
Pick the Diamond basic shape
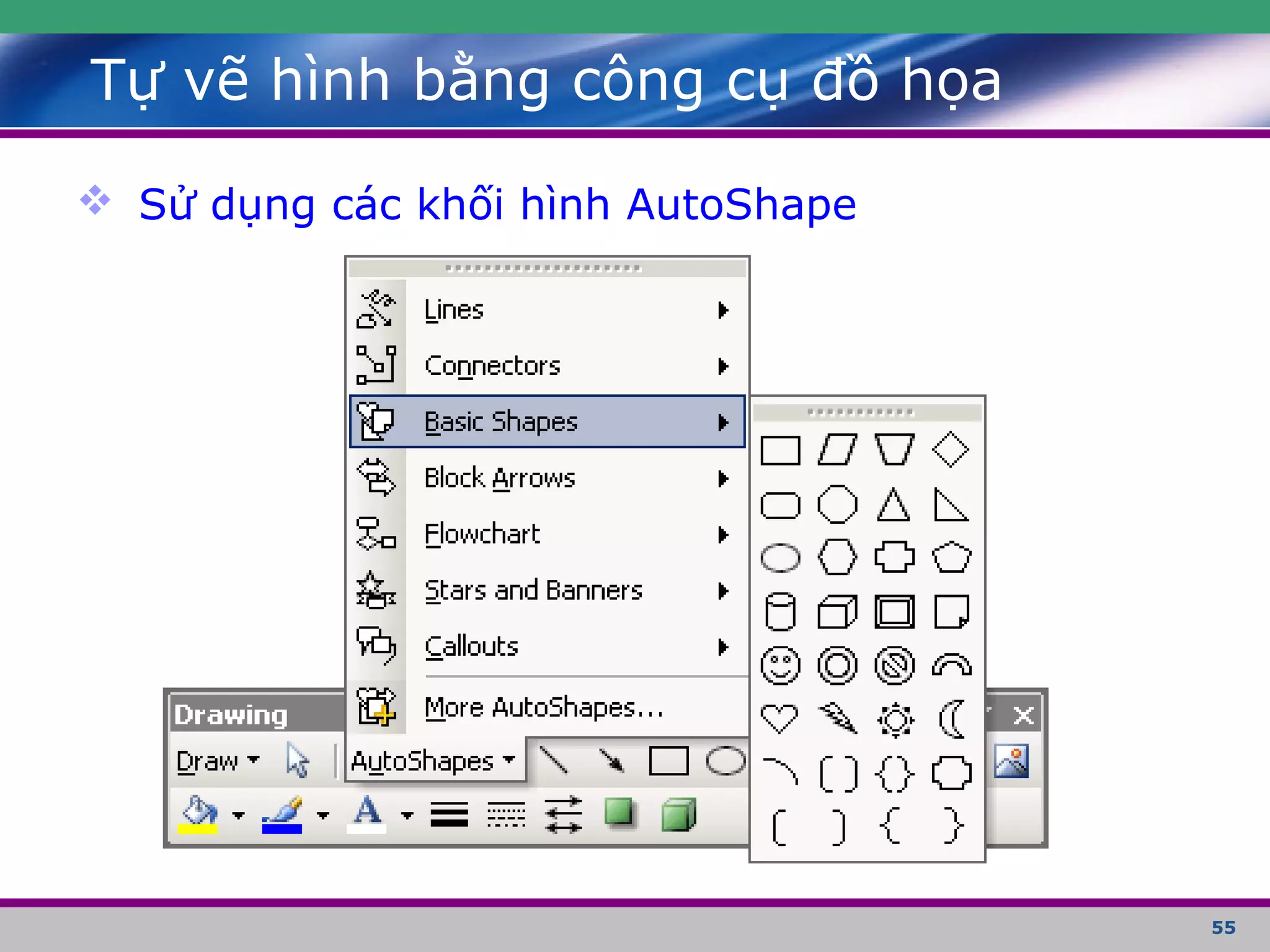click(951, 449)
